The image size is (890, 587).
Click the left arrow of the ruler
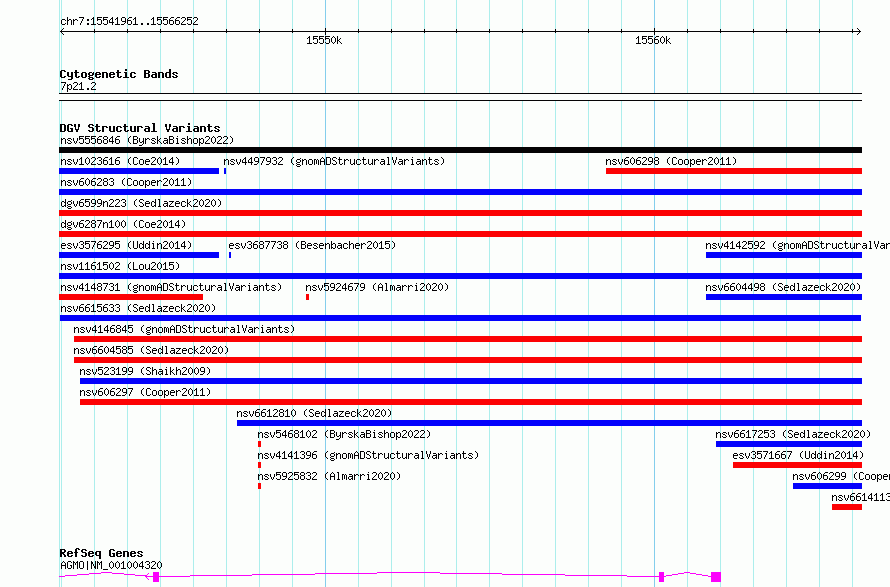pyautogui.click(x=62, y=31)
